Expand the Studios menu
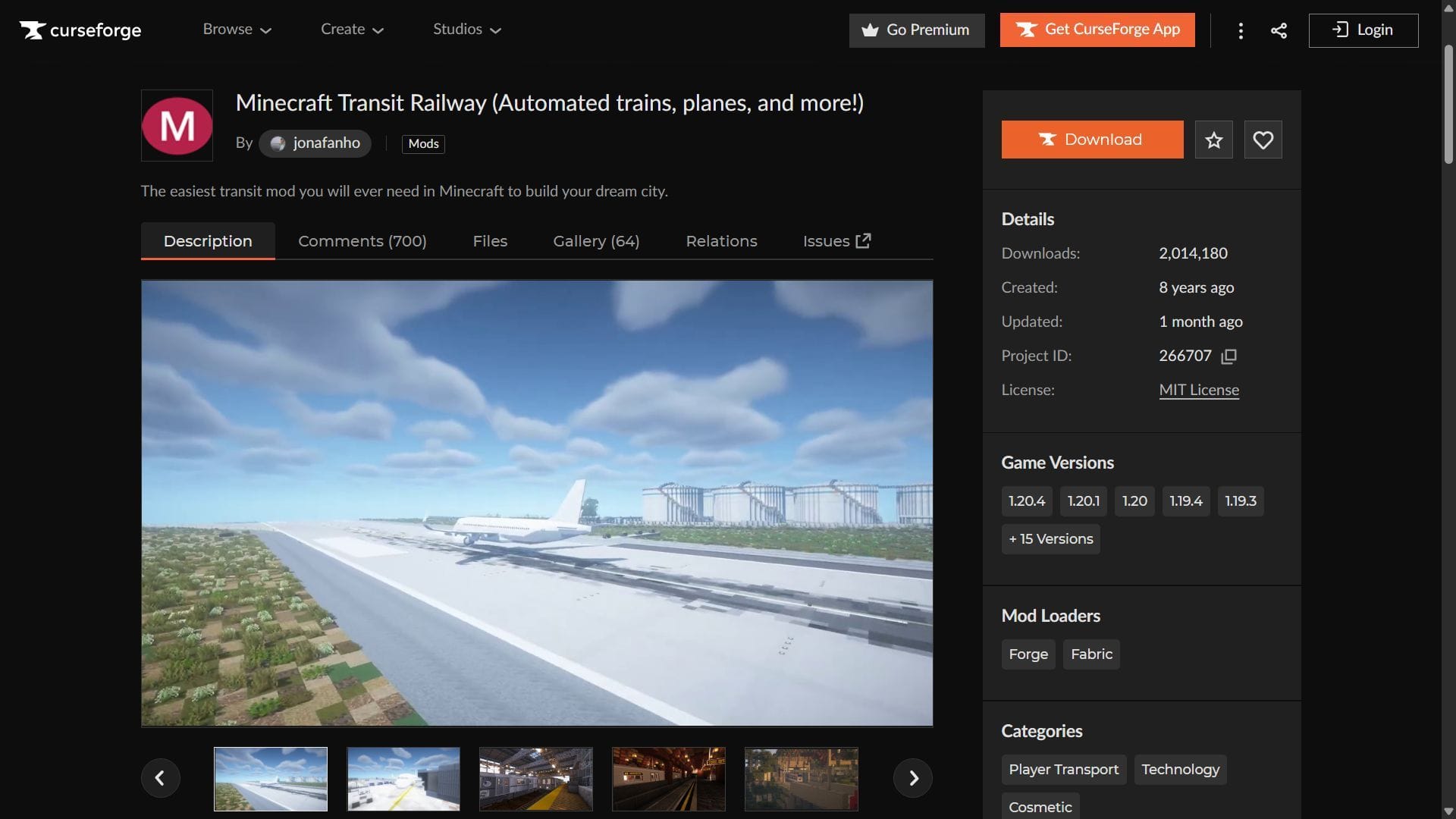This screenshot has width=1456, height=819. [x=466, y=30]
